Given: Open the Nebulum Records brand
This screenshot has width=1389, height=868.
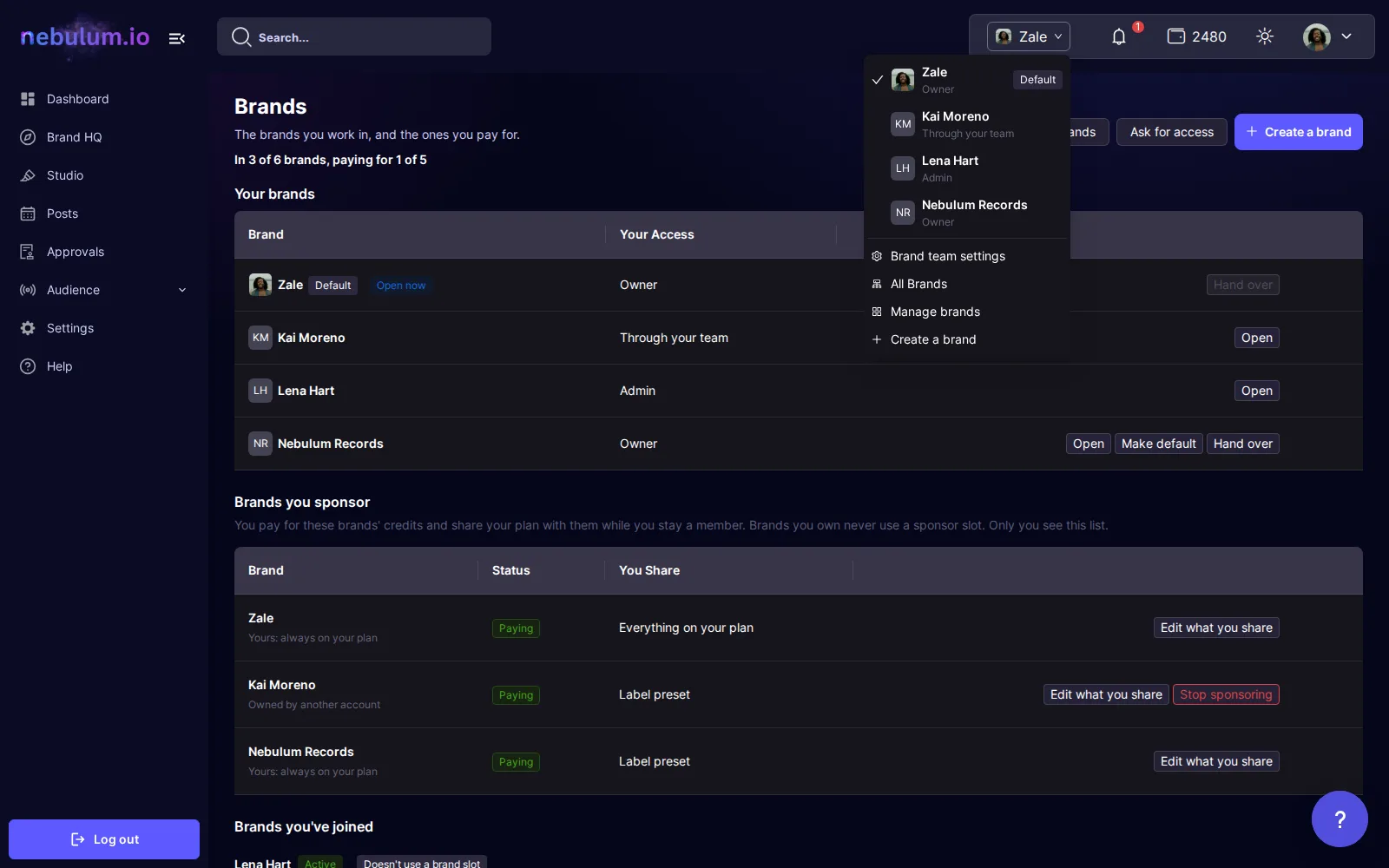Looking at the screenshot, I should 1089,444.
